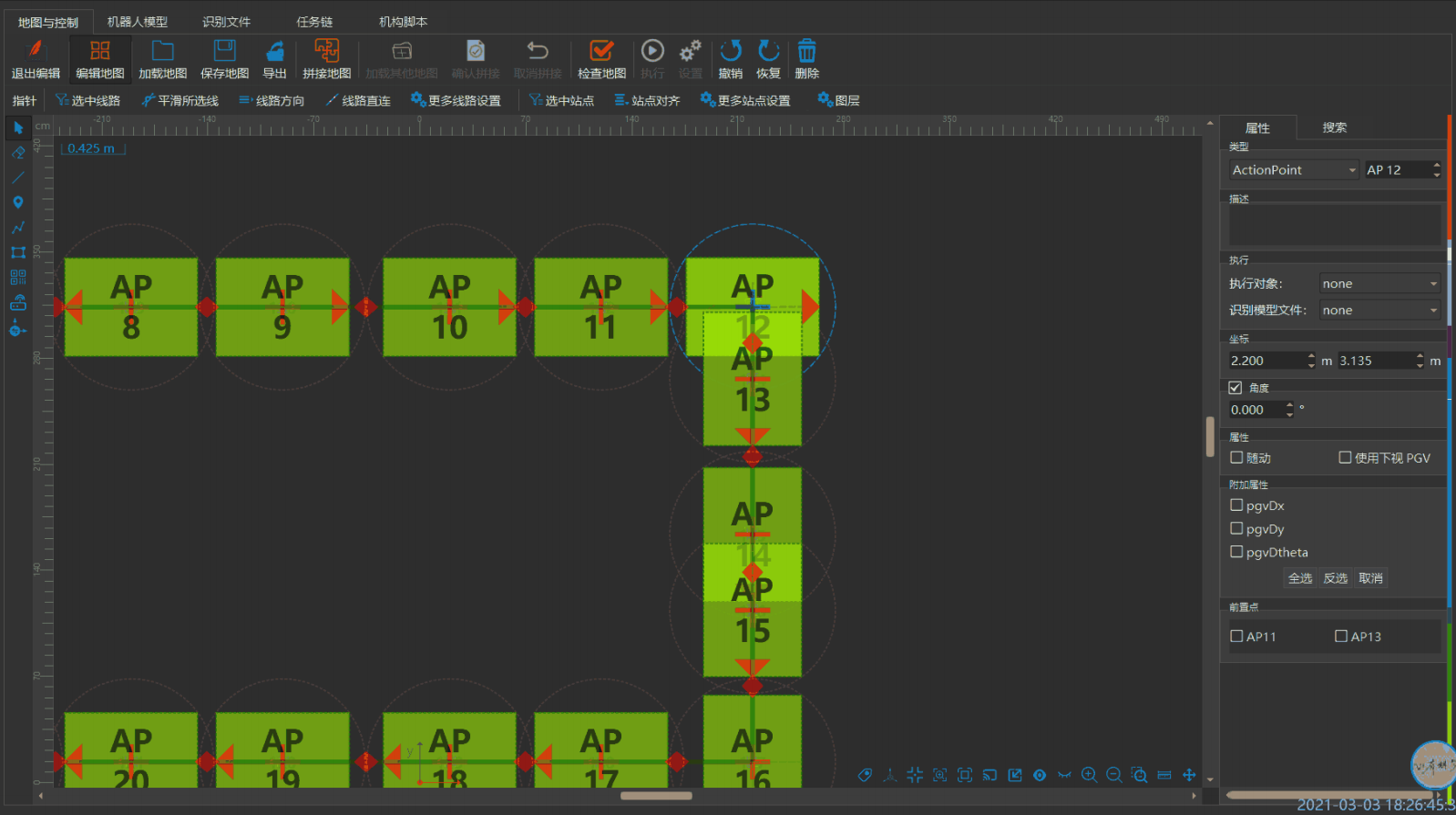
Task: Click 退出编辑 exit editing button
Action: 36,59
